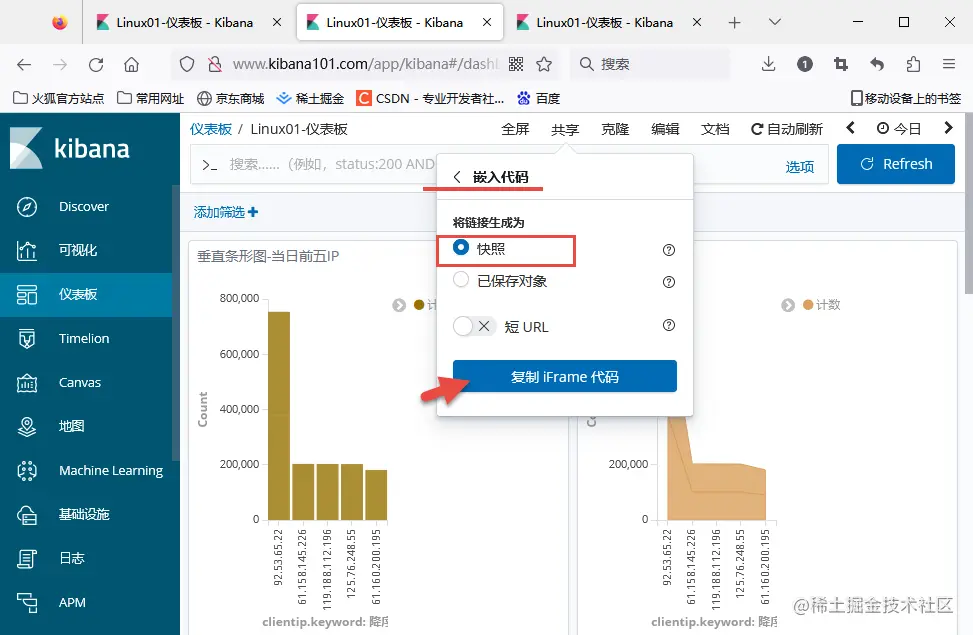
Task: Open the 日志 logs section
Action: [71, 558]
